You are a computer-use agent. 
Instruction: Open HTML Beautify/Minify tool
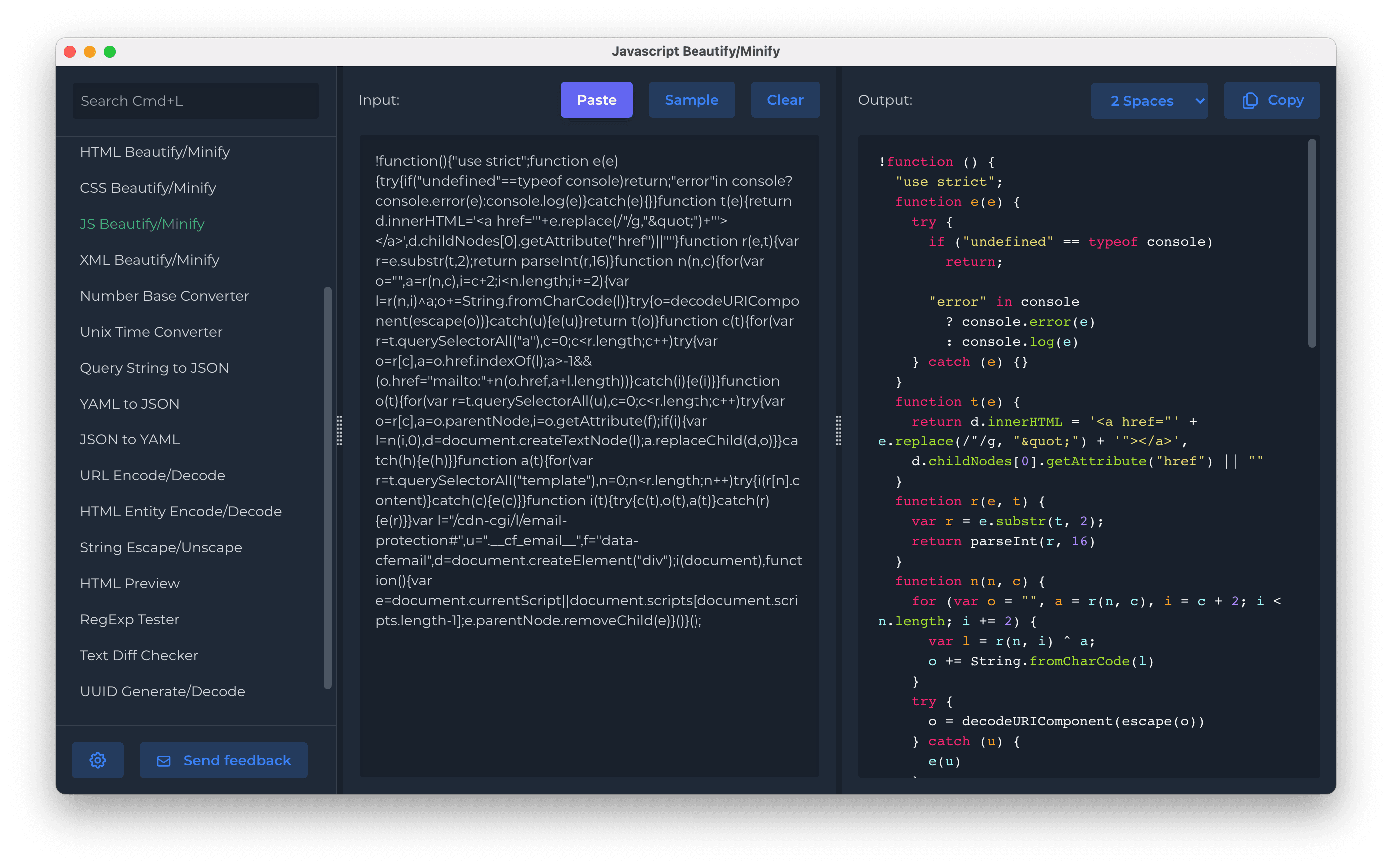(155, 151)
